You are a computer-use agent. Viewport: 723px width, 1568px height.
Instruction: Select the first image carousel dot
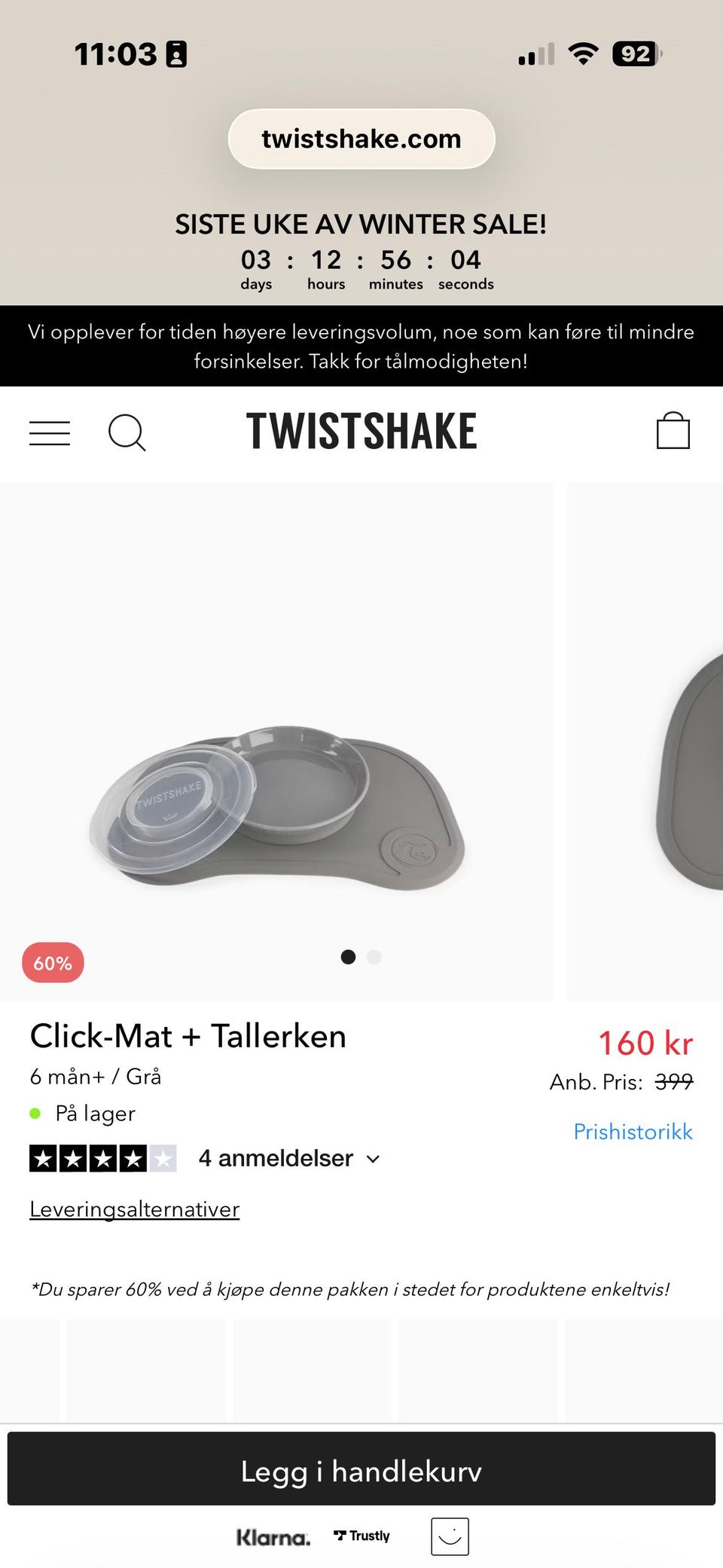[348, 957]
